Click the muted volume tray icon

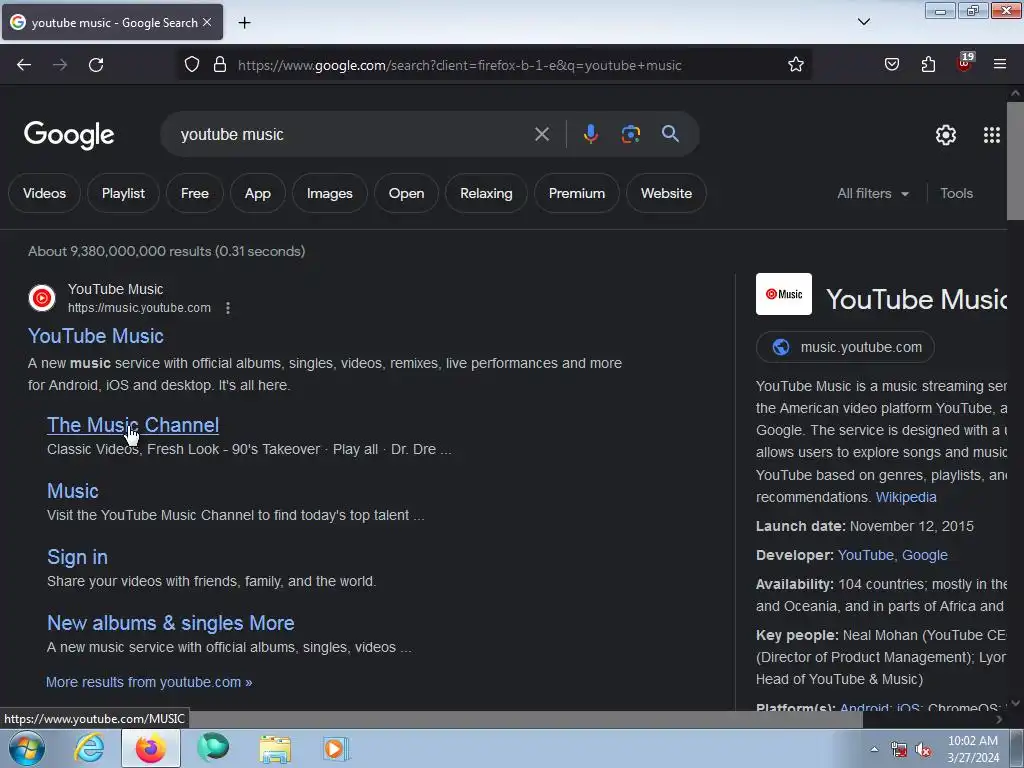pos(923,750)
